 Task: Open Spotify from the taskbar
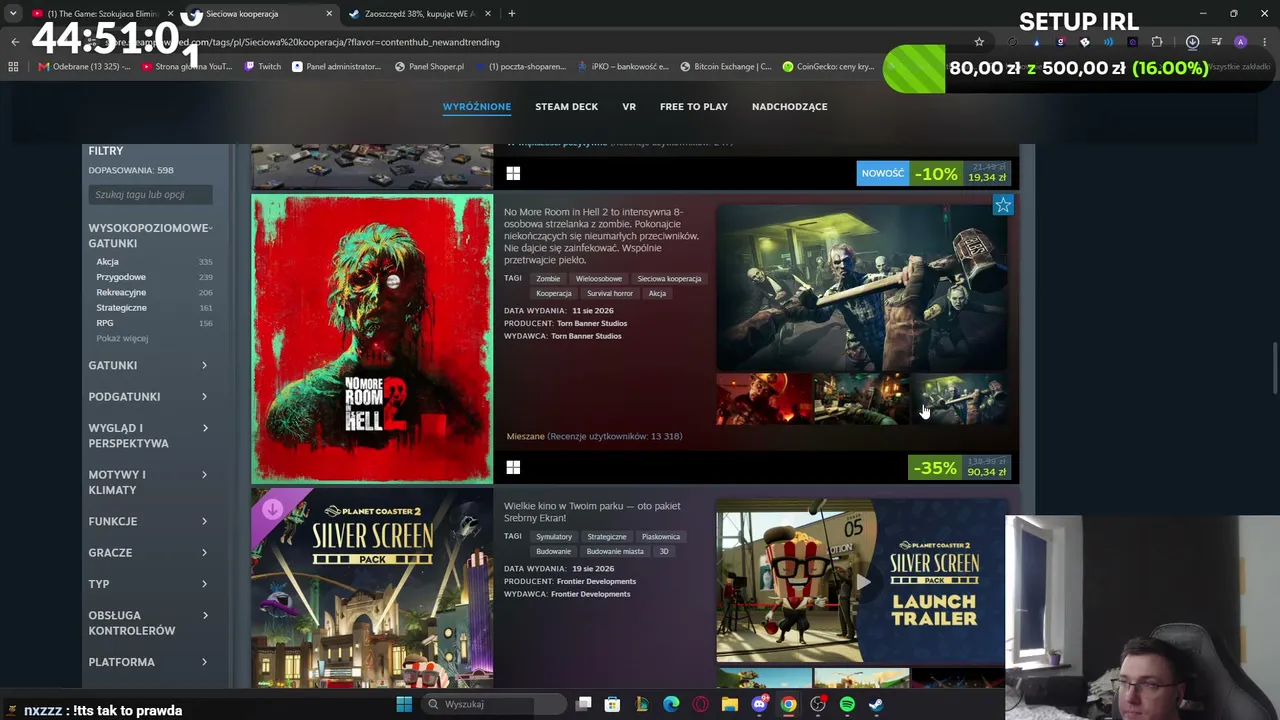point(847,704)
